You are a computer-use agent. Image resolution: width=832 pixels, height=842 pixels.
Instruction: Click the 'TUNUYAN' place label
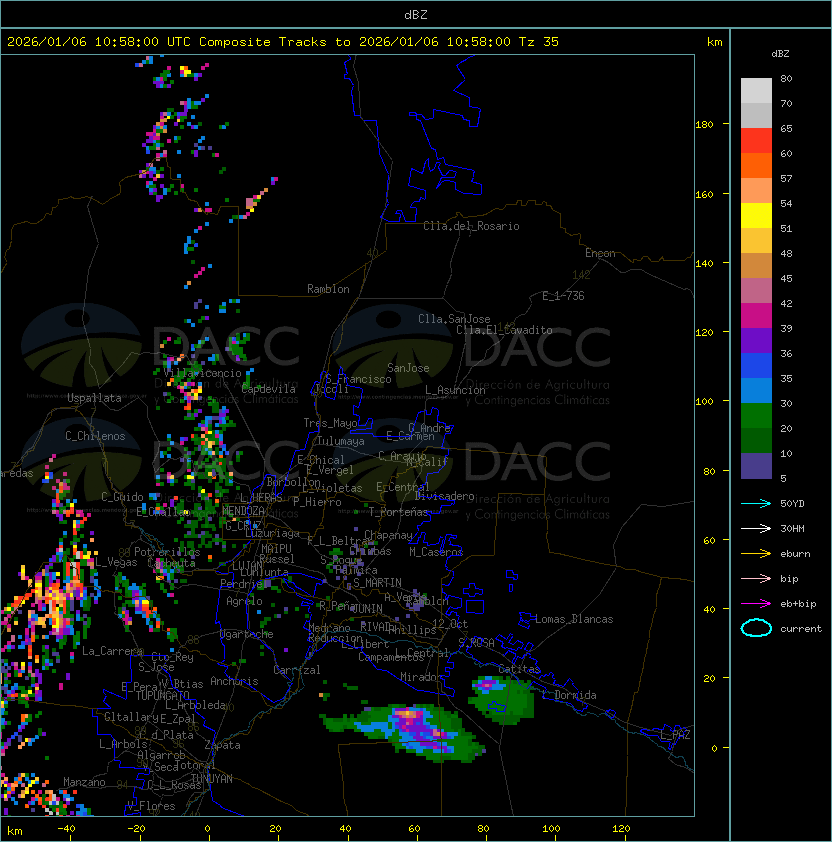pos(212,779)
